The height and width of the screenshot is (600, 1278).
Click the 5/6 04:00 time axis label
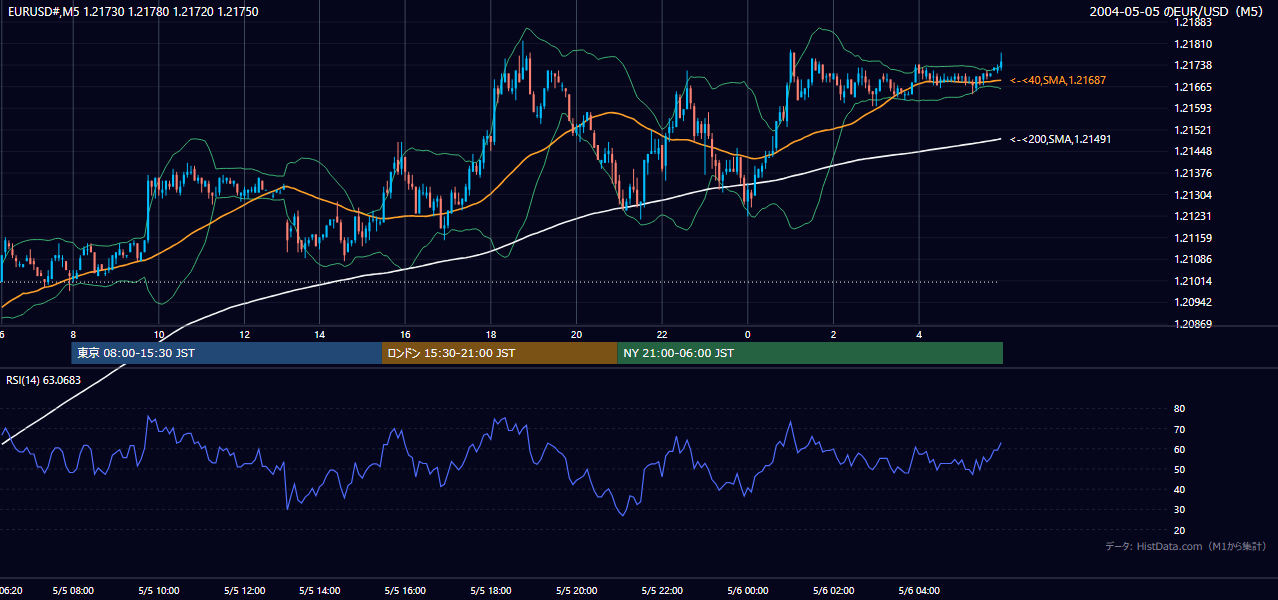pyautogui.click(x=920, y=591)
